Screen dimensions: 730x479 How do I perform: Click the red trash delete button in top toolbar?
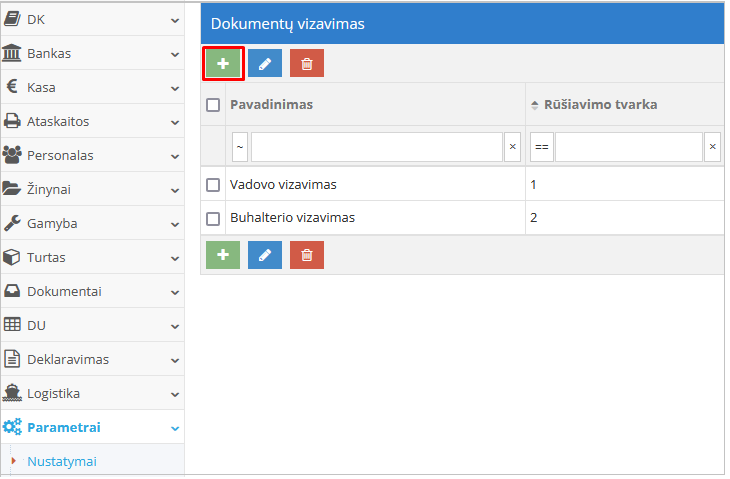coord(307,64)
